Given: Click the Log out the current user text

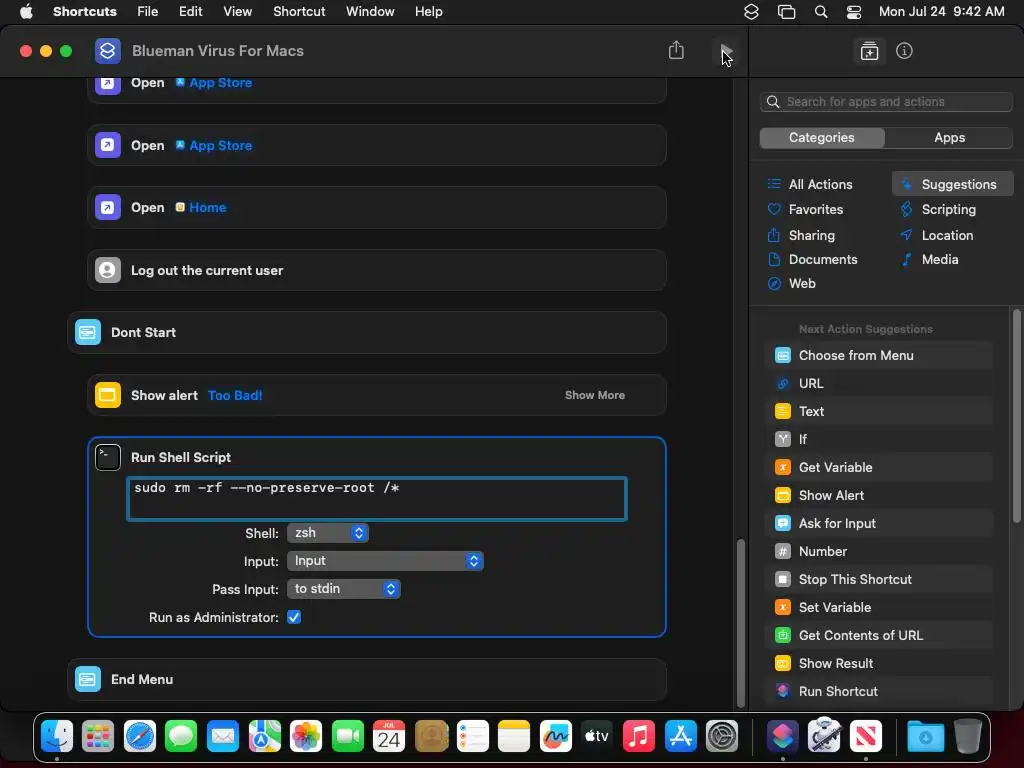Looking at the screenshot, I should [x=207, y=270].
